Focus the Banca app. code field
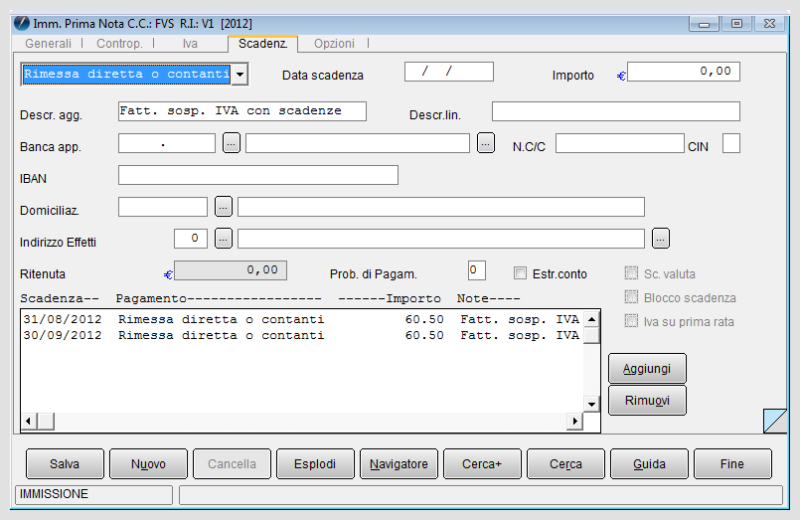800x520 pixels. pos(167,143)
